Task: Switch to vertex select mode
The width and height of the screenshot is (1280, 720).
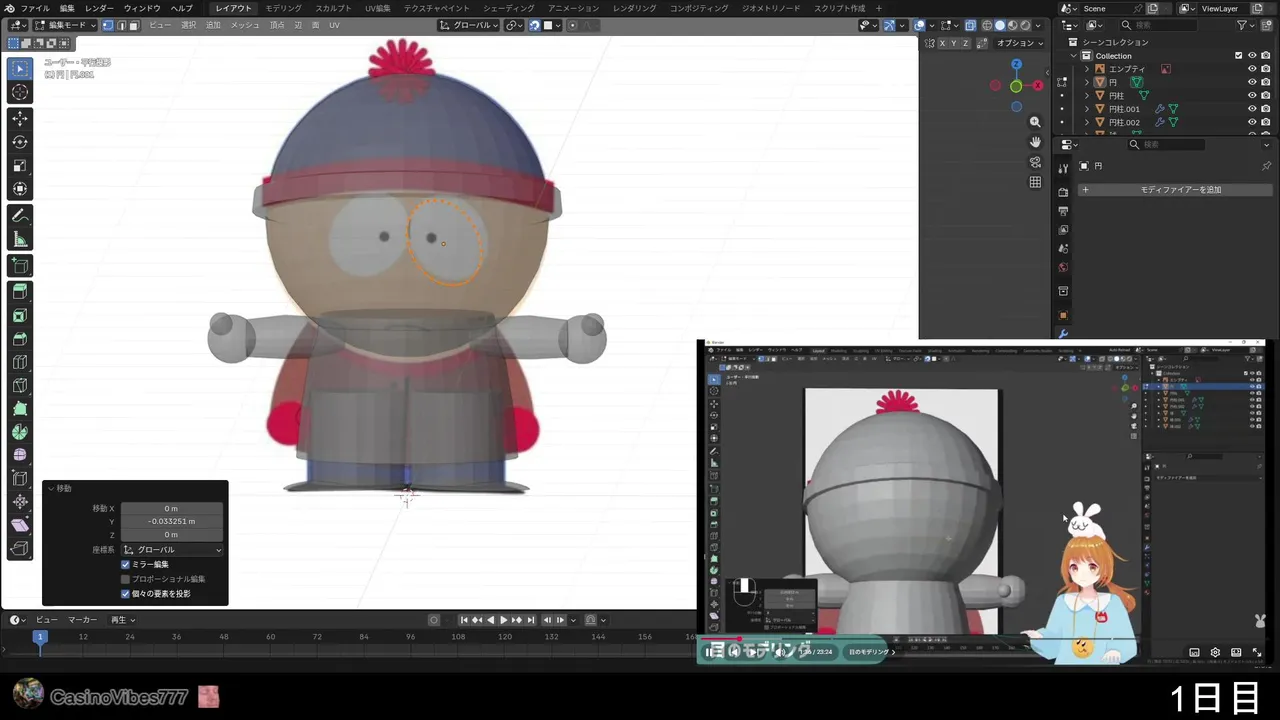Action: (108, 25)
